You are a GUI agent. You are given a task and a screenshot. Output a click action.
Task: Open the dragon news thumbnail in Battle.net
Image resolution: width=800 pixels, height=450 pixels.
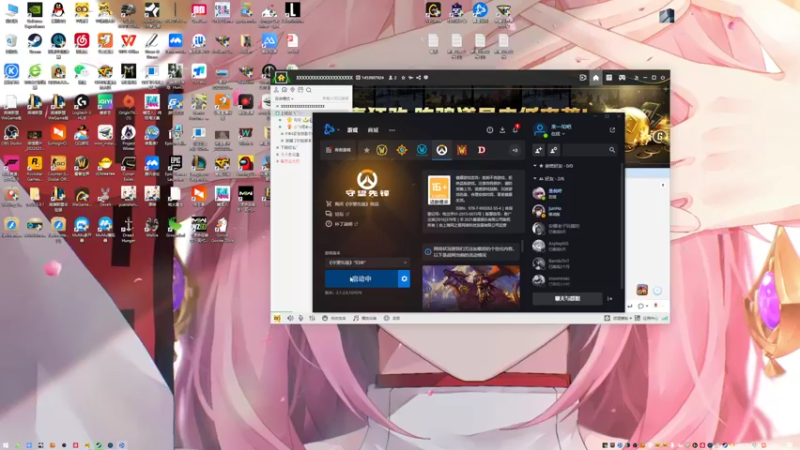point(471,288)
